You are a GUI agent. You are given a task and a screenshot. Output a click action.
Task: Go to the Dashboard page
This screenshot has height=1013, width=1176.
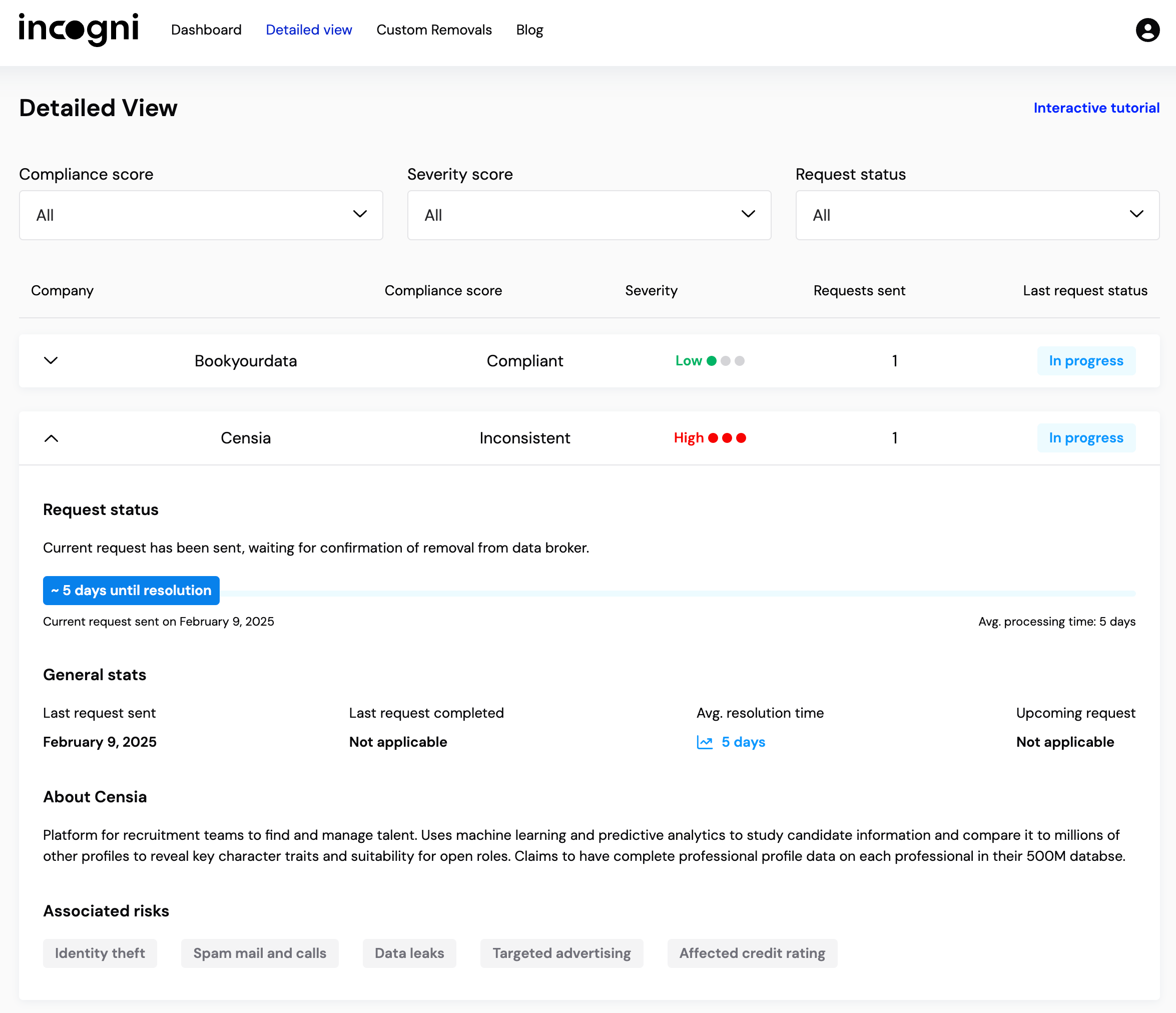(x=206, y=30)
